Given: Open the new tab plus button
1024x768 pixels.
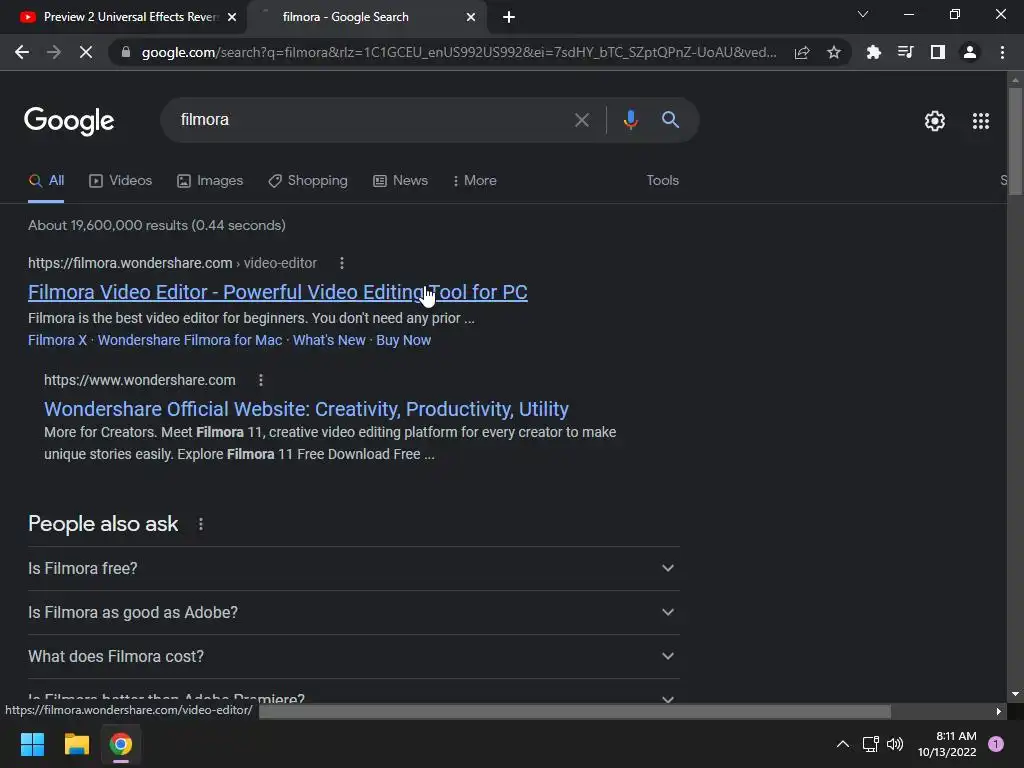Looking at the screenshot, I should (x=509, y=17).
